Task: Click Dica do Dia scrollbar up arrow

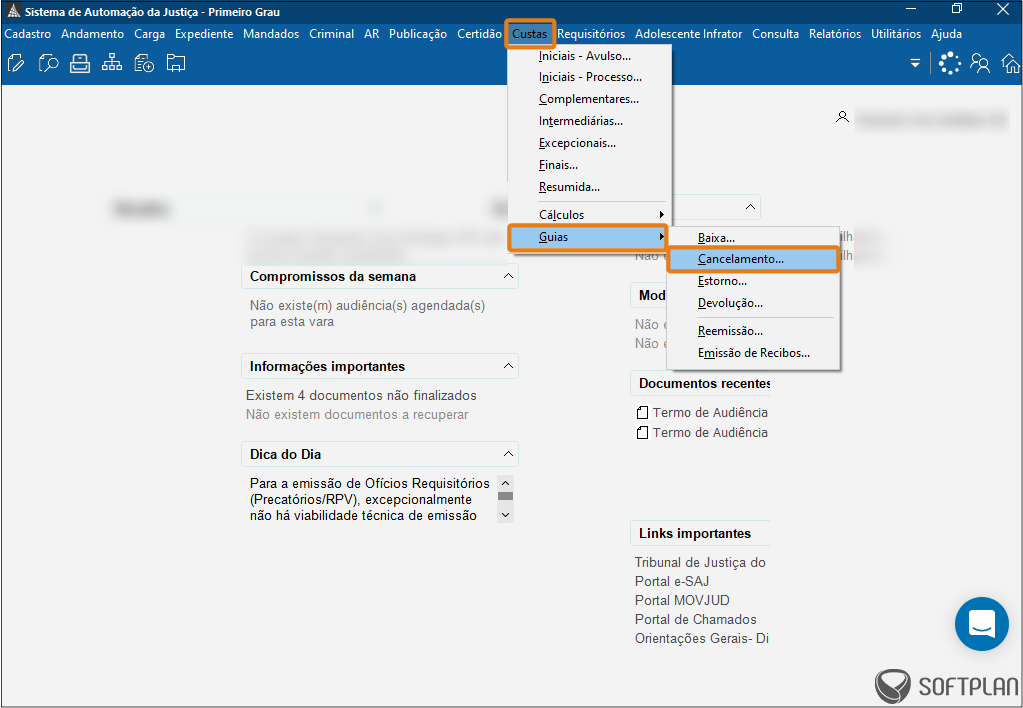Action: point(505,483)
